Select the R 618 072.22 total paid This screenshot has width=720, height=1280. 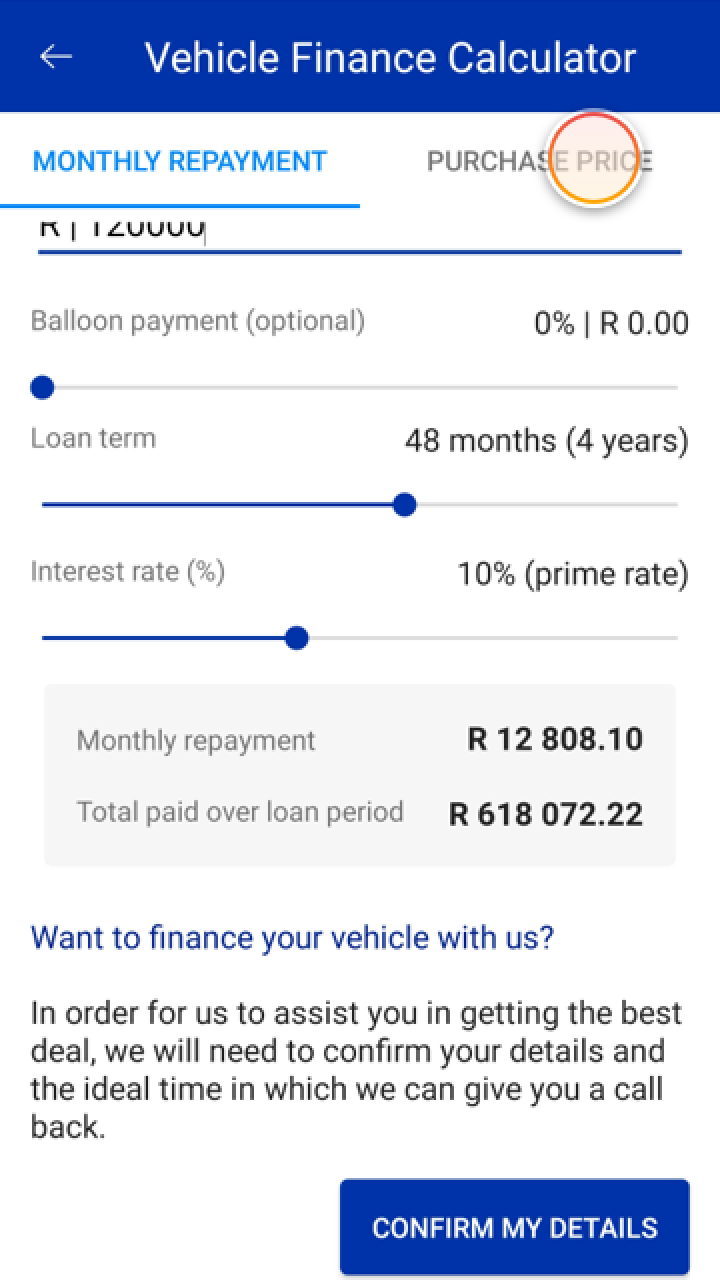[x=546, y=814]
